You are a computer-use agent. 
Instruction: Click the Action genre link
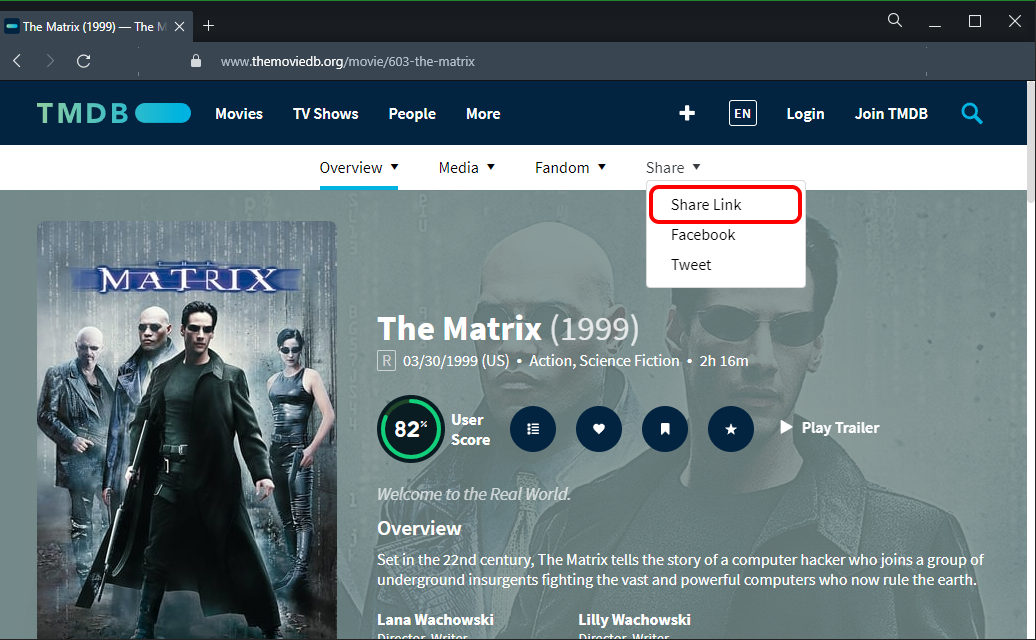tap(550, 361)
